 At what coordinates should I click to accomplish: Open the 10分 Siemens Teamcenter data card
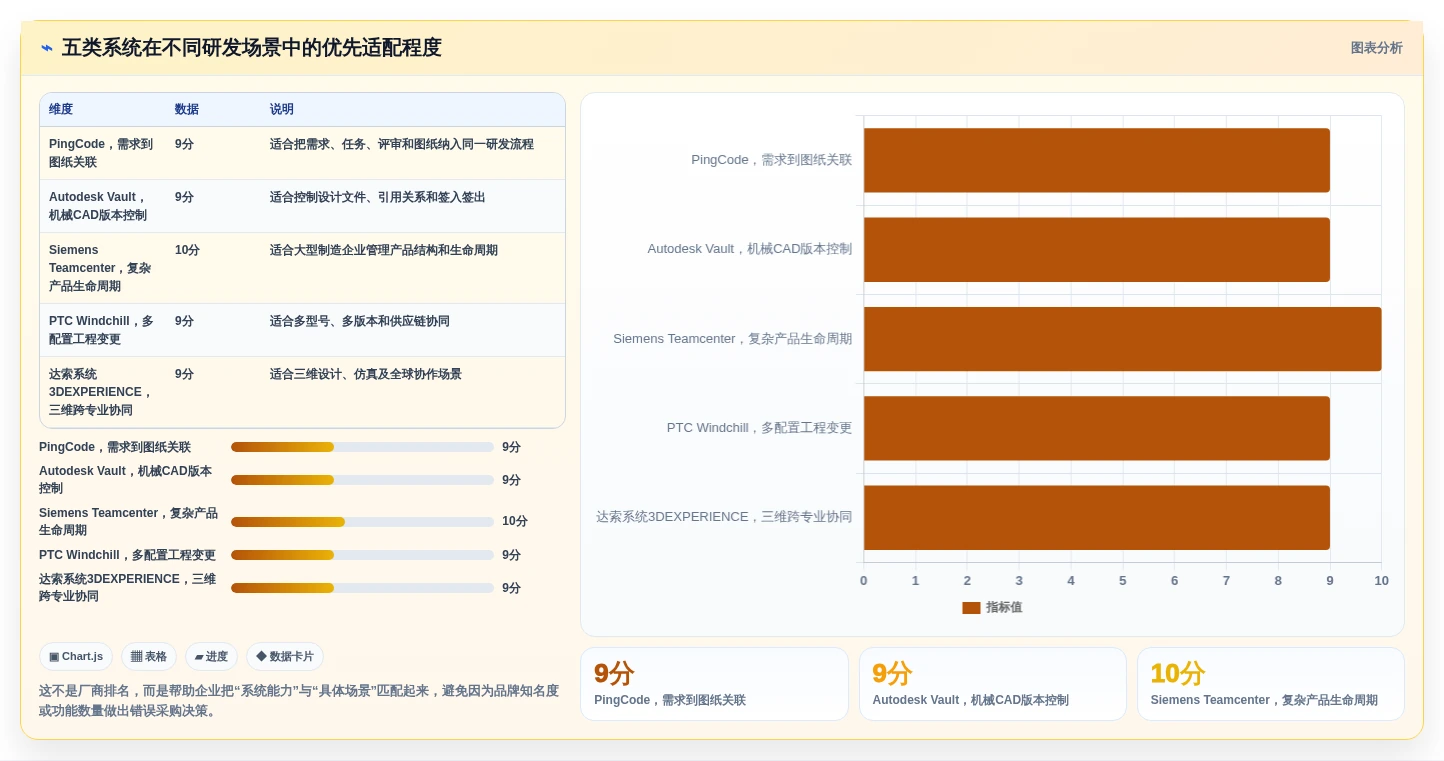click(1270, 684)
